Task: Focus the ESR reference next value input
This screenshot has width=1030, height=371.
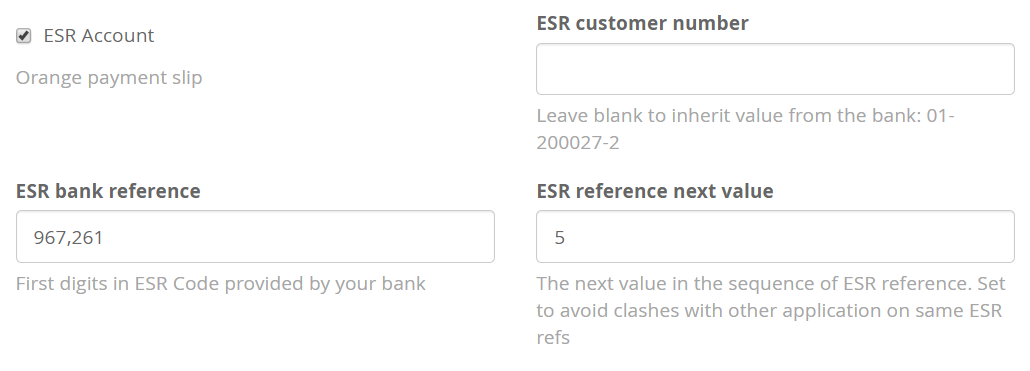Action: tap(775, 236)
